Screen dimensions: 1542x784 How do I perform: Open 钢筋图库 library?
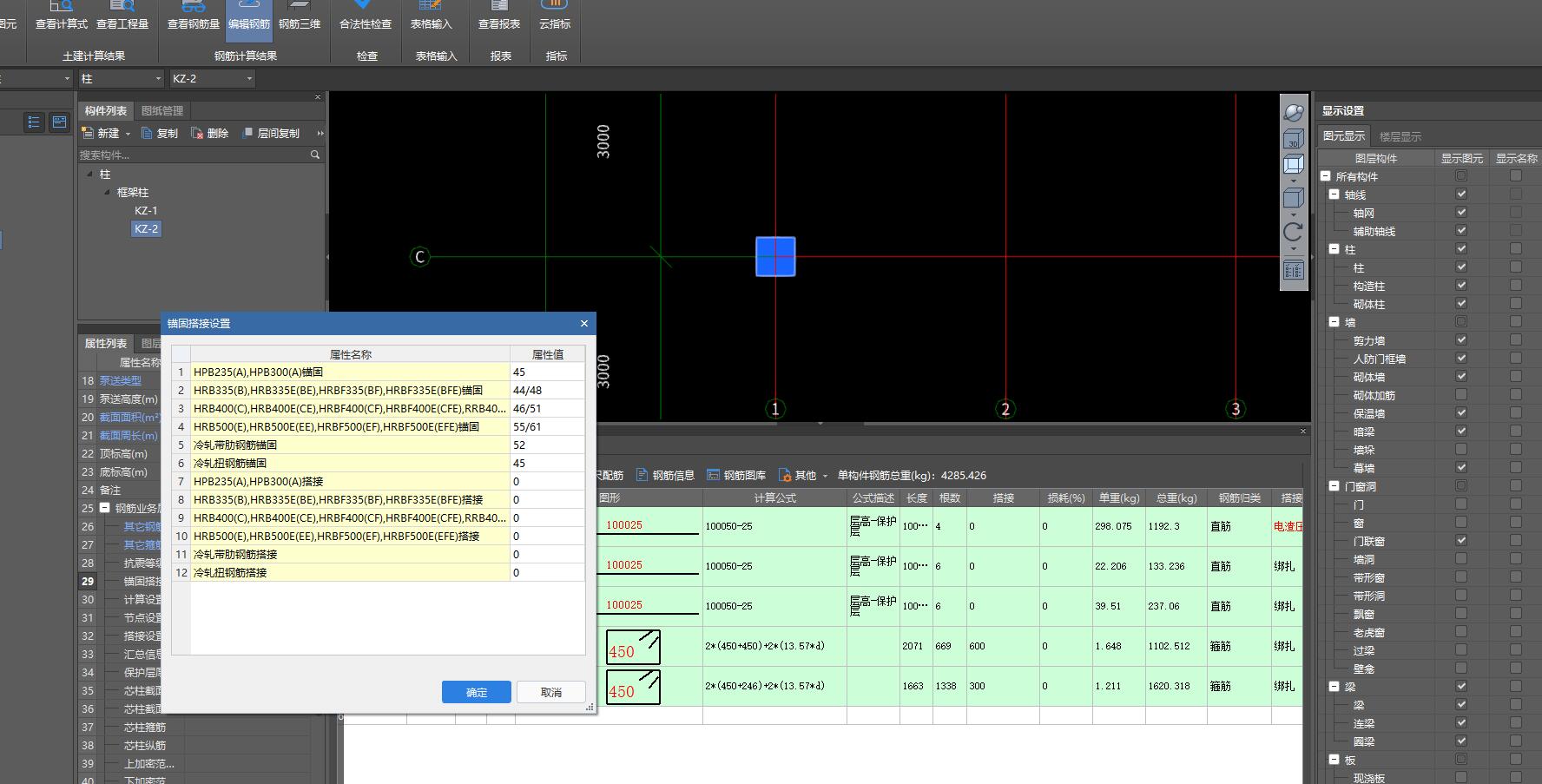[x=736, y=475]
